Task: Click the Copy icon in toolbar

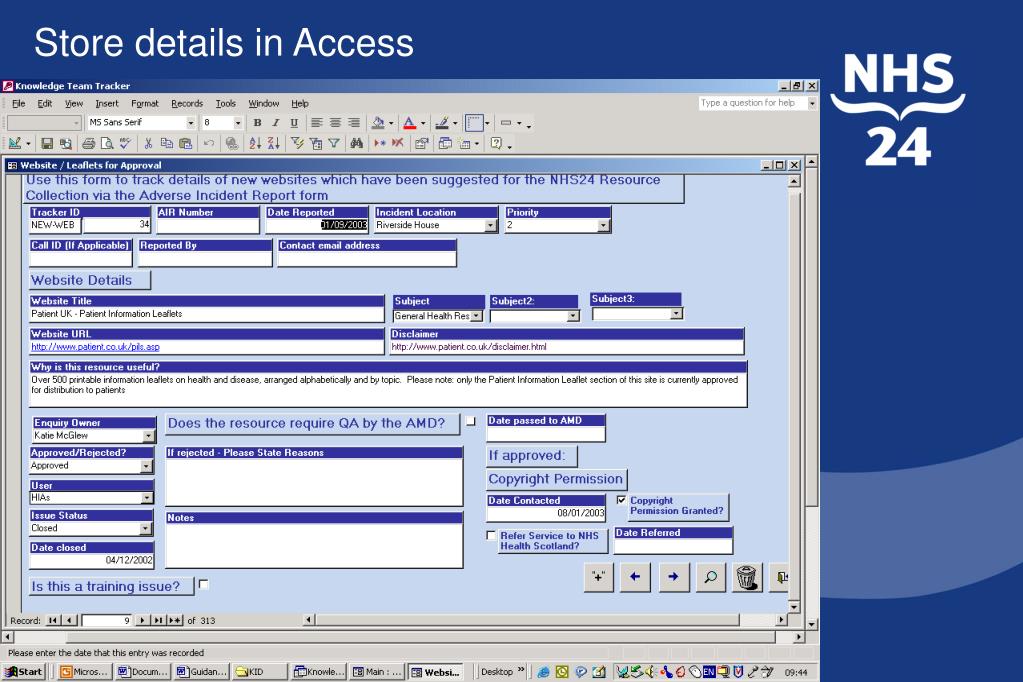Action: (x=166, y=144)
